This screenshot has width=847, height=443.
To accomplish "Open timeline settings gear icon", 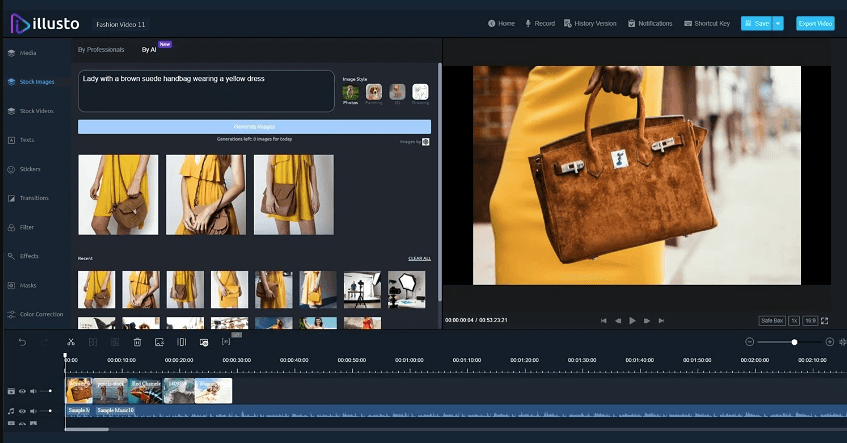I will pos(843,342).
